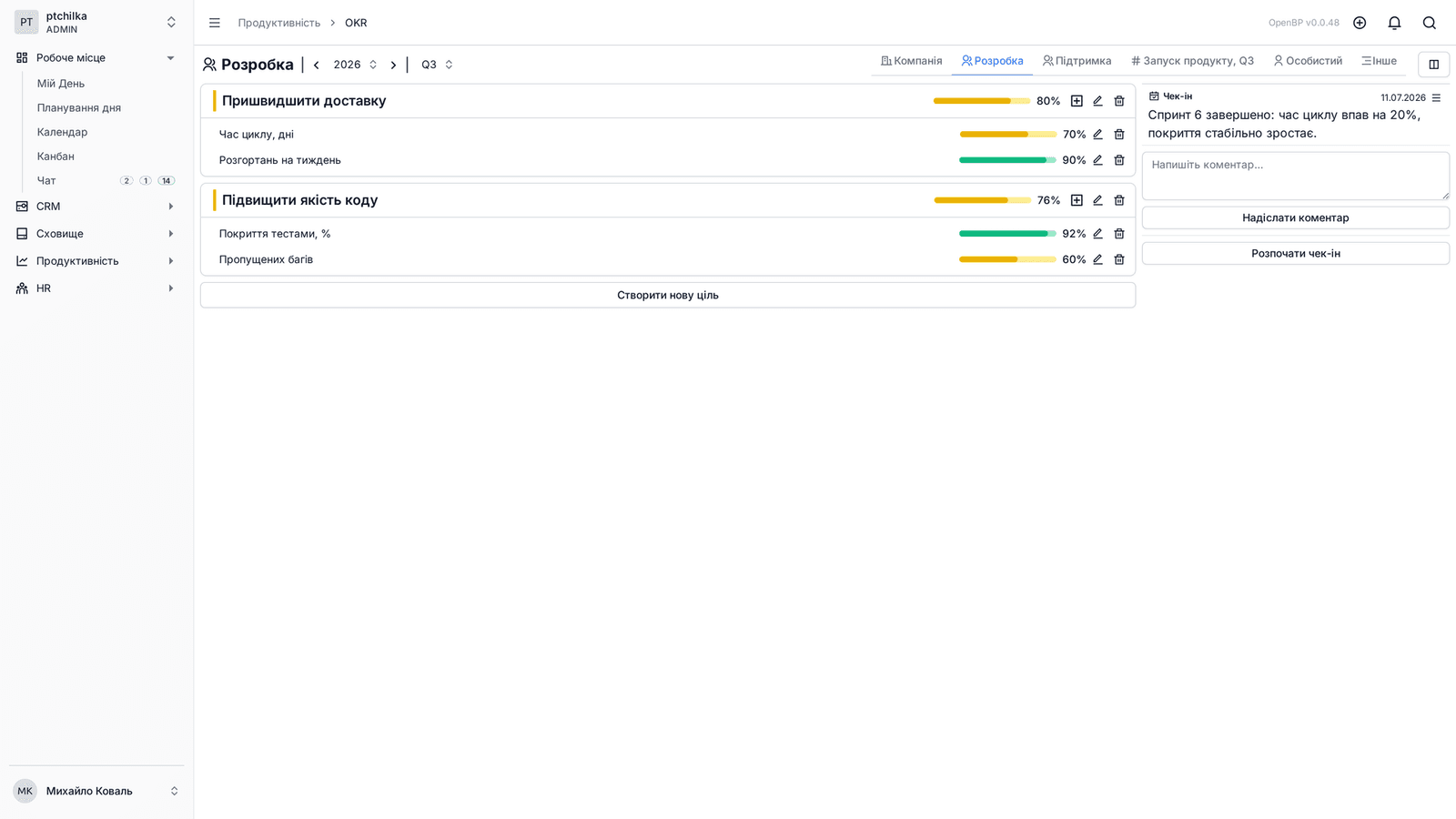Image resolution: width=1456 pixels, height=819 pixels.
Task: Edit the Покриття тестами key result
Action: (1097, 234)
